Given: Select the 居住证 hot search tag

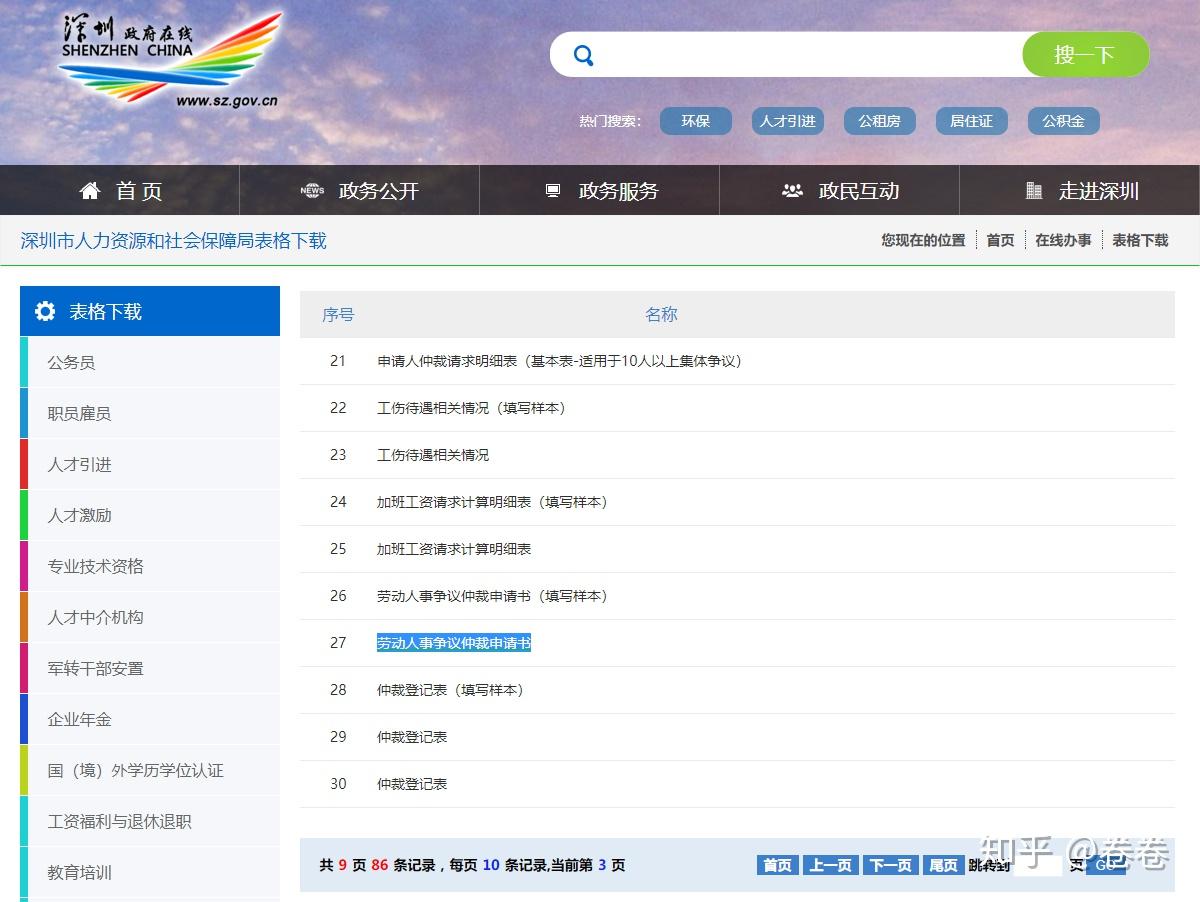Looking at the screenshot, I should (x=972, y=121).
